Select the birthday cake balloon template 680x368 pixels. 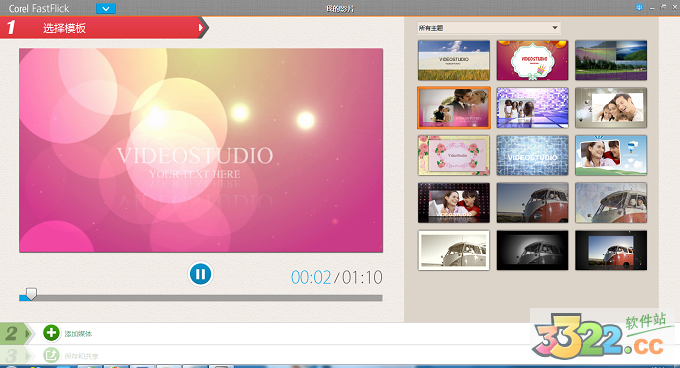532,60
